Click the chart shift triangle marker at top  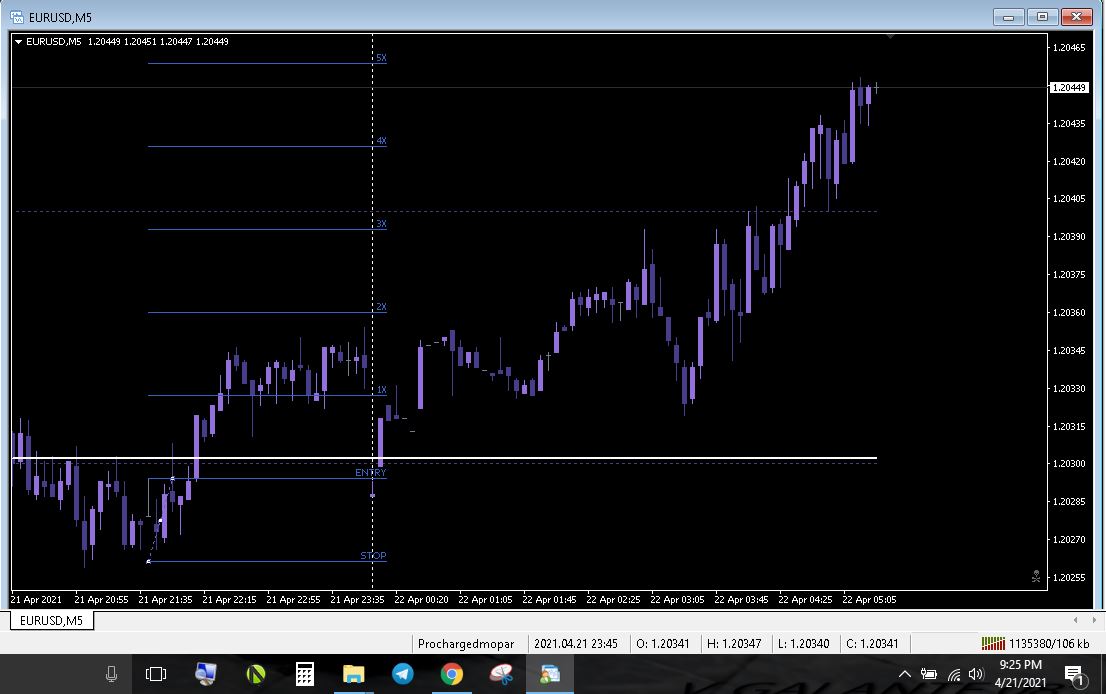coord(890,38)
